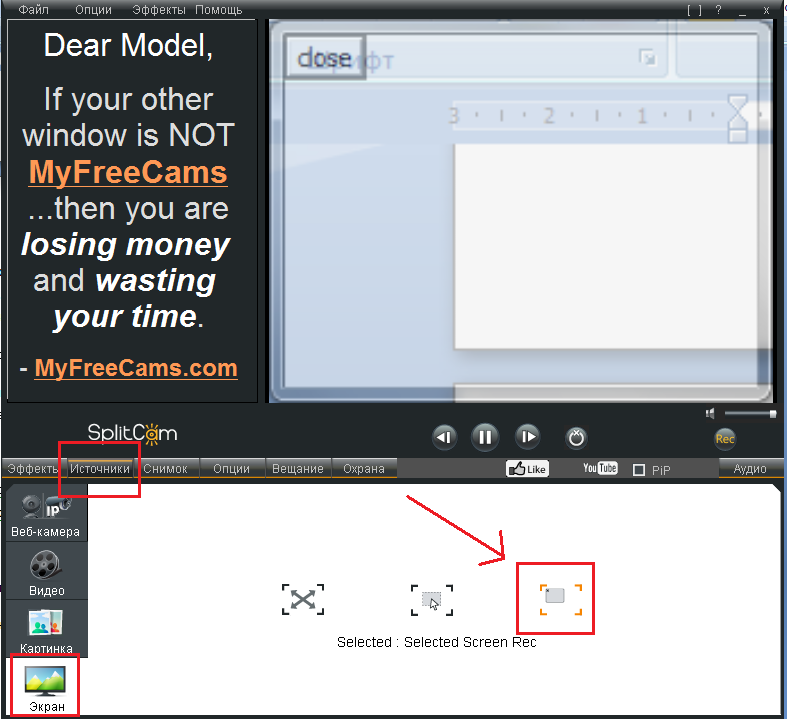Viewport: 787px width, 719px height.
Task: Click the video preview area
Action: pyautogui.click(x=520, y=211)
